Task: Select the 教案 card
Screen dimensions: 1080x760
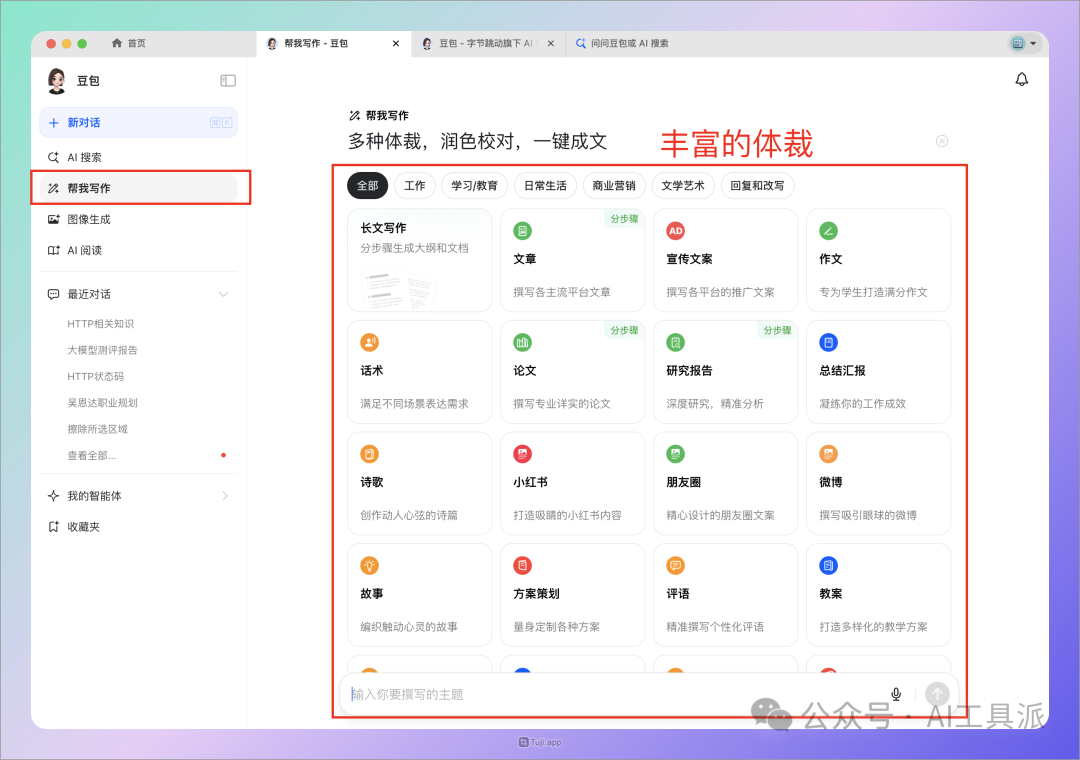Action: (x=878, y=595)
